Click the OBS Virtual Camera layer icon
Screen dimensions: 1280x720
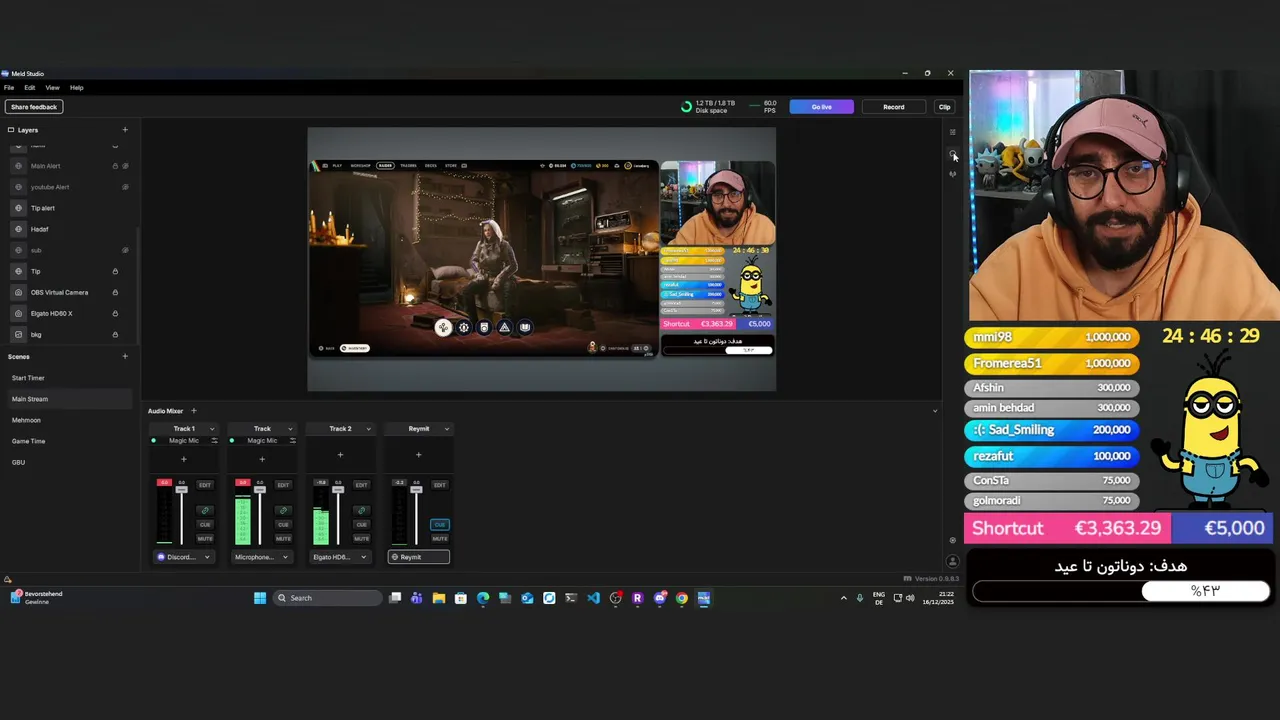(18, 292)
